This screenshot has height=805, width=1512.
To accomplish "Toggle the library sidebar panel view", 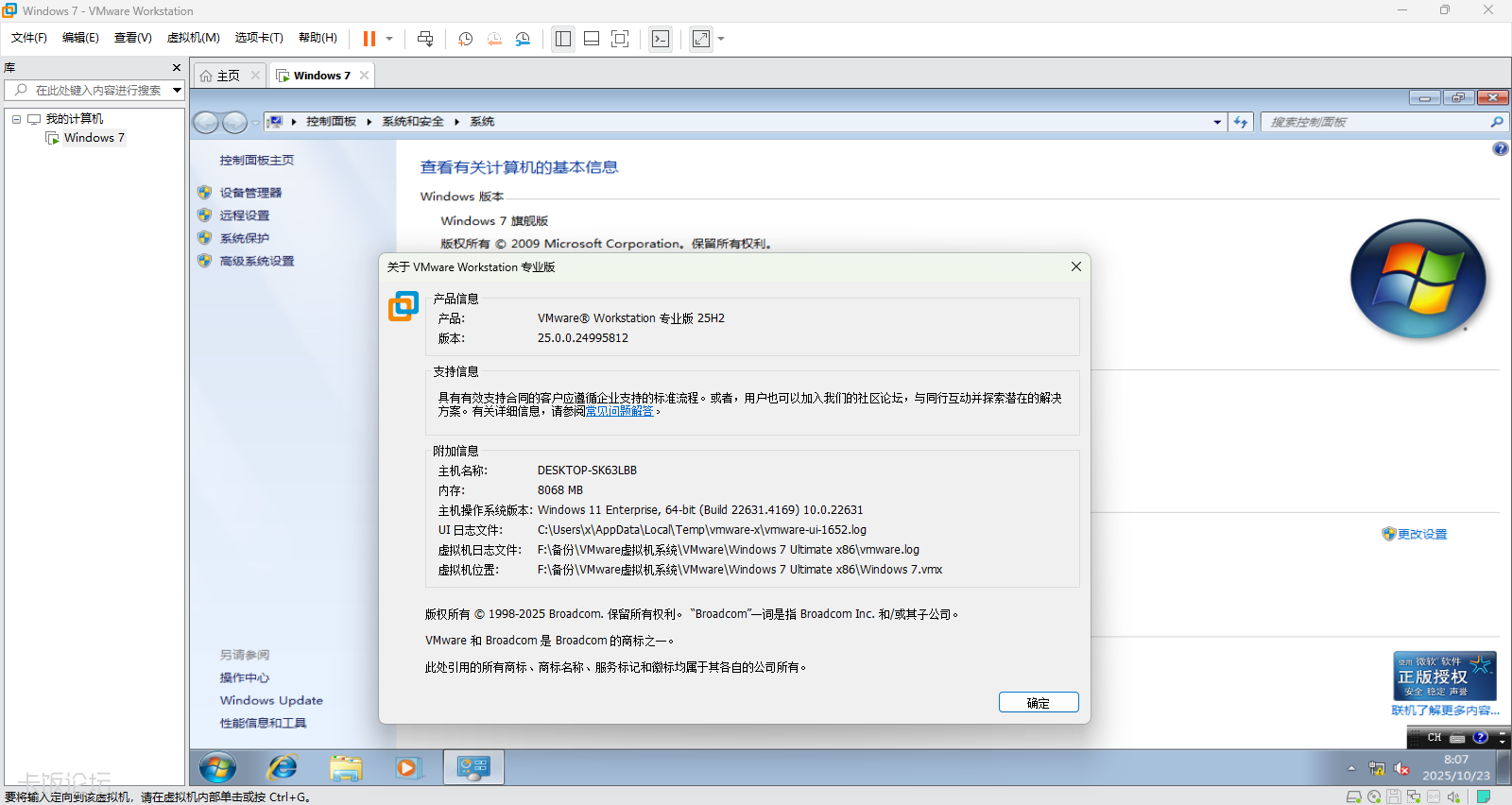I will point(563,39).
